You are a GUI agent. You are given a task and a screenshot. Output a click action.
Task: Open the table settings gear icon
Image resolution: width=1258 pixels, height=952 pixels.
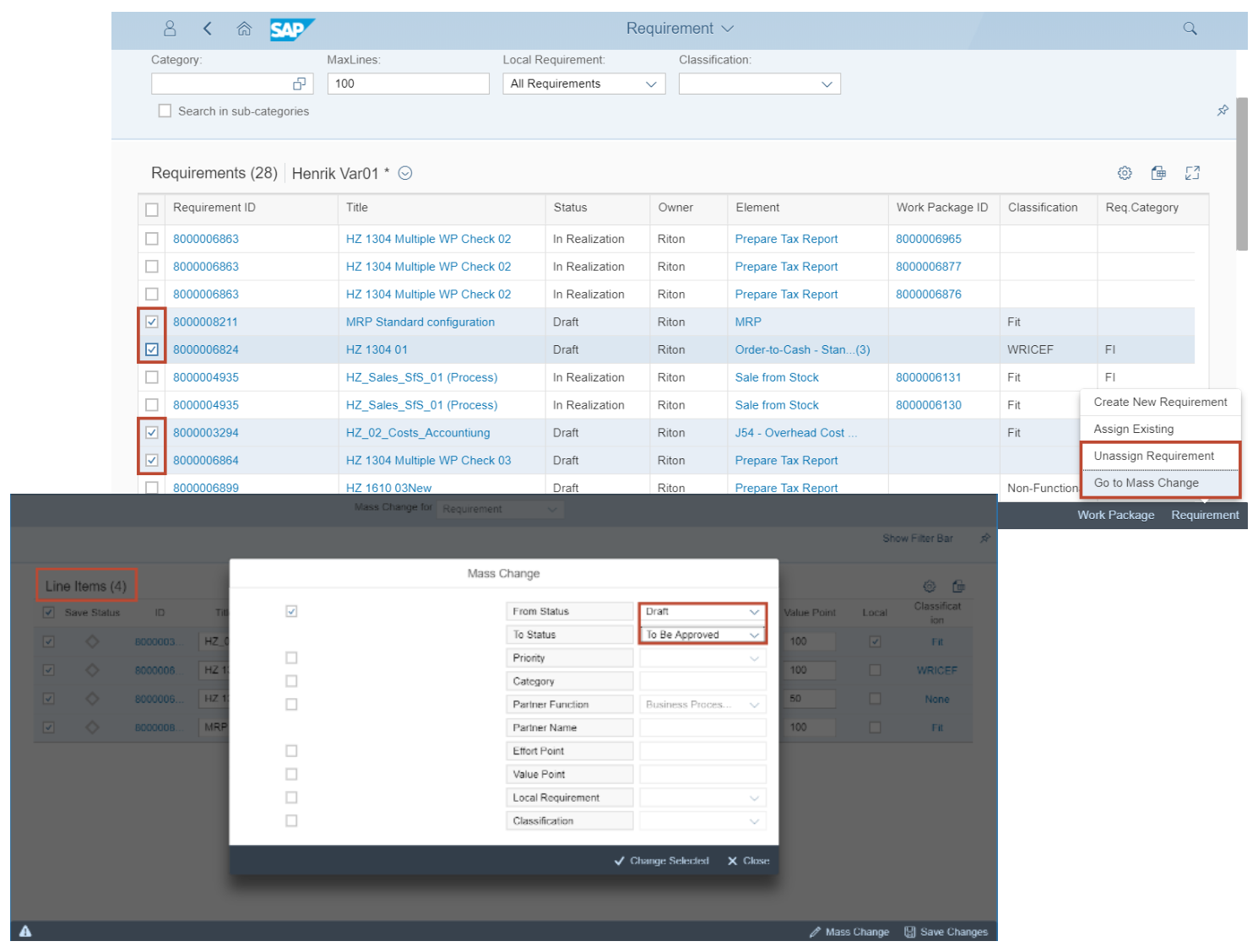coord(1124,172)
